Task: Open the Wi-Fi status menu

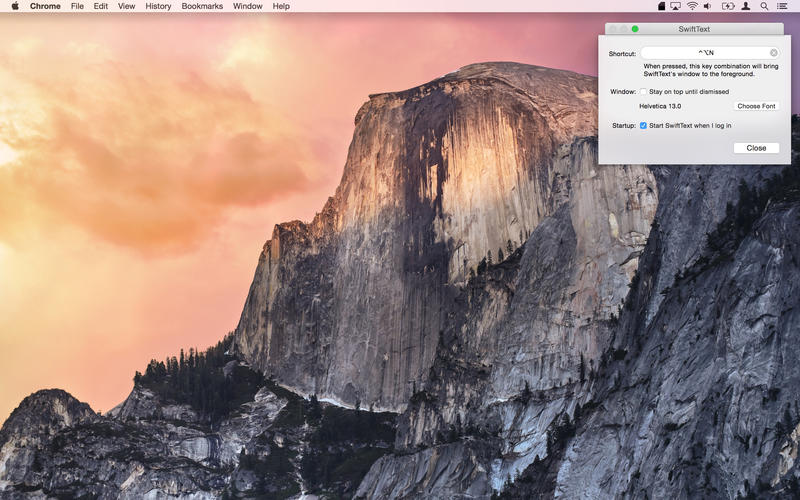Action: click(x=692, y=6)
